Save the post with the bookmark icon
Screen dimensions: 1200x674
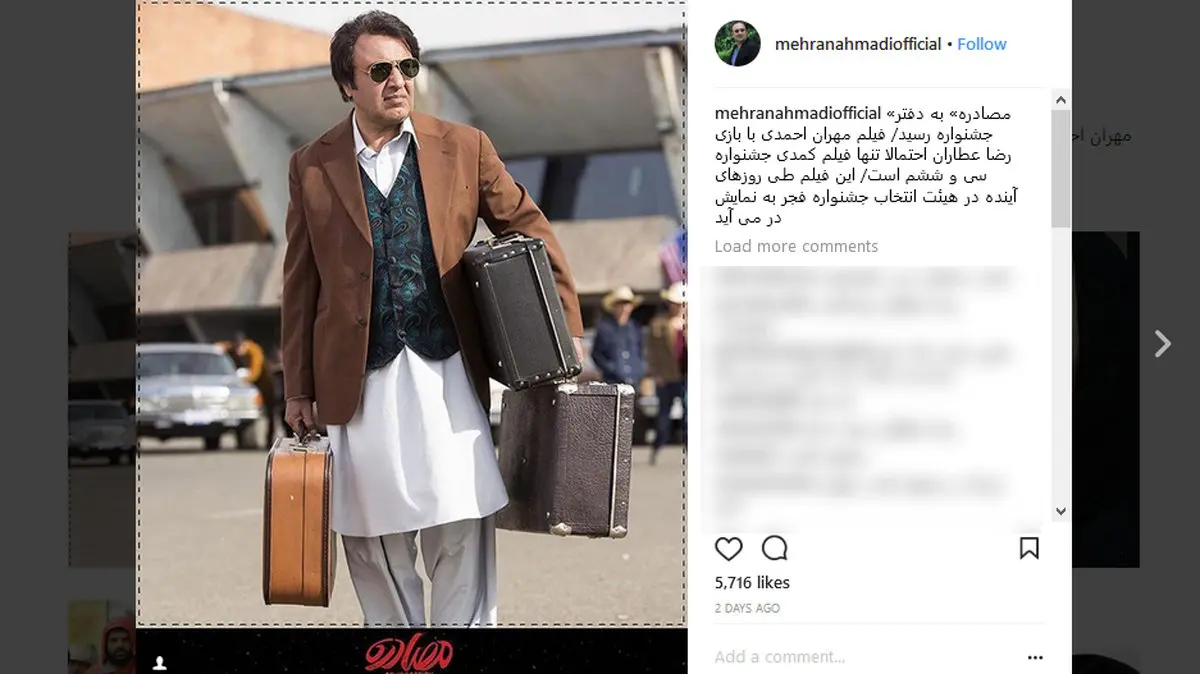tap(1029, 548)
